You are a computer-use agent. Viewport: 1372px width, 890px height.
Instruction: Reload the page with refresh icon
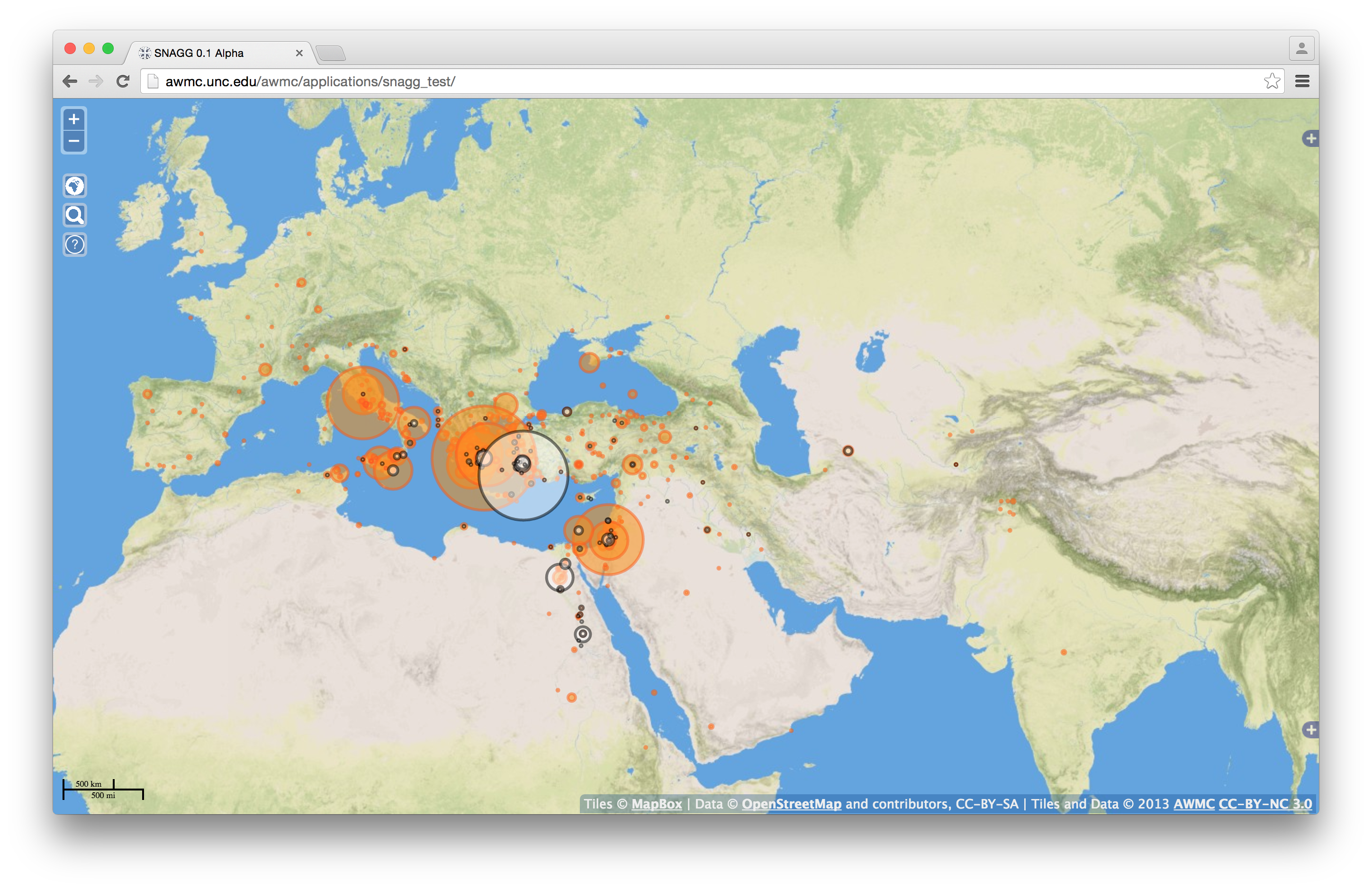[x=123, y=82]
